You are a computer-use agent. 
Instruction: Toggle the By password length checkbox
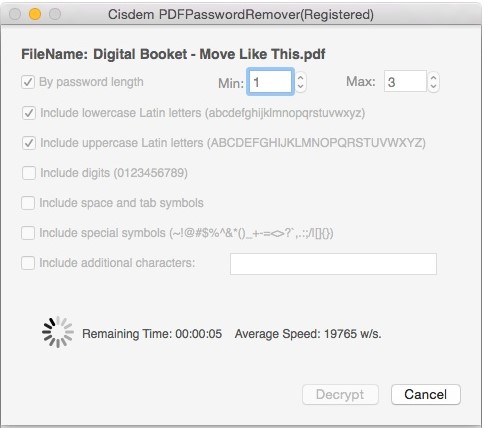(x=28, y=82)
